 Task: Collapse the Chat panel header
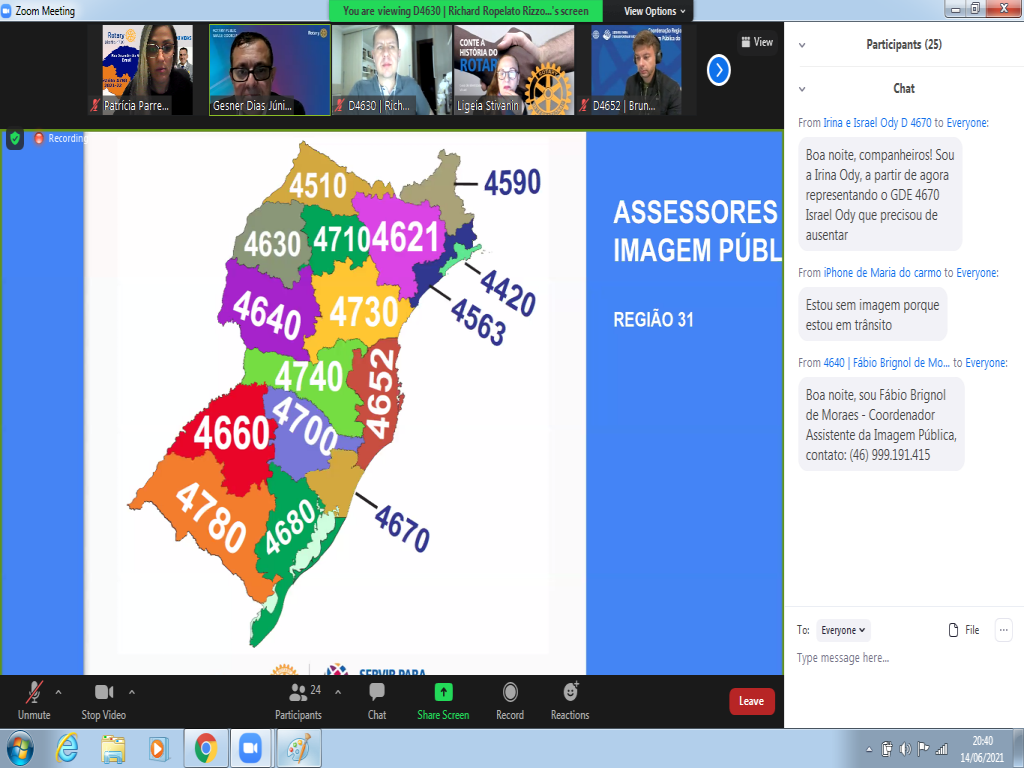[802, 89]
